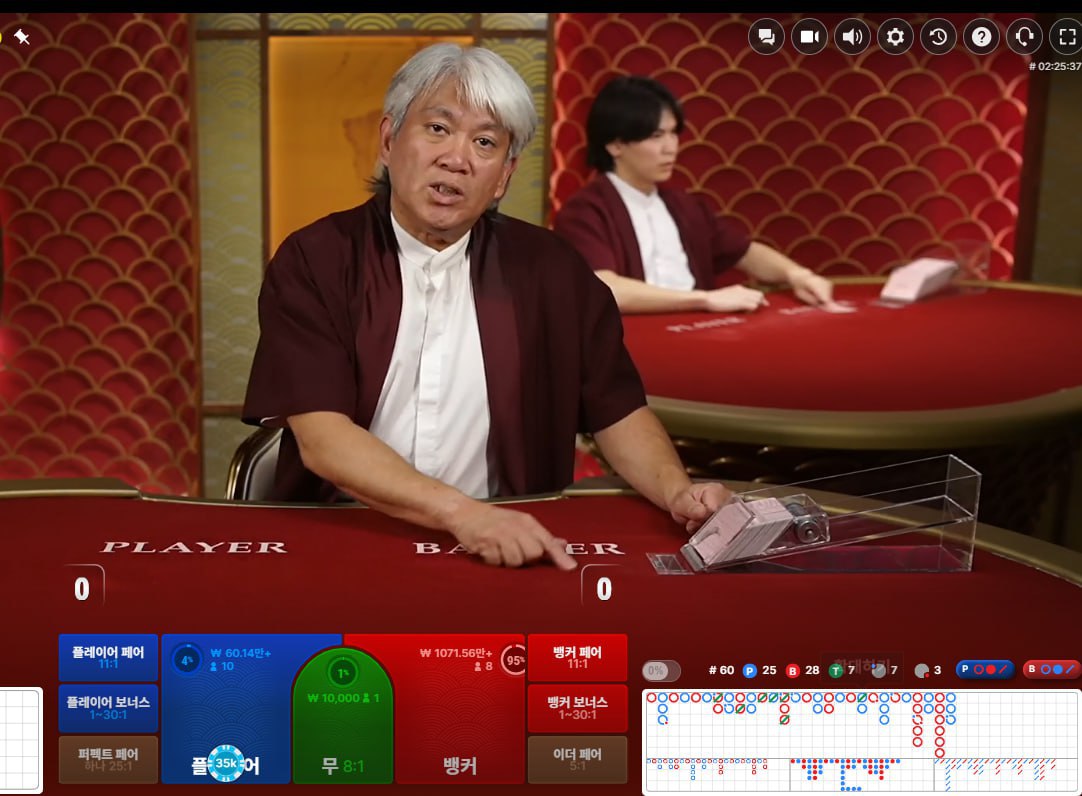Open the live chat icon

pos(766,36)
